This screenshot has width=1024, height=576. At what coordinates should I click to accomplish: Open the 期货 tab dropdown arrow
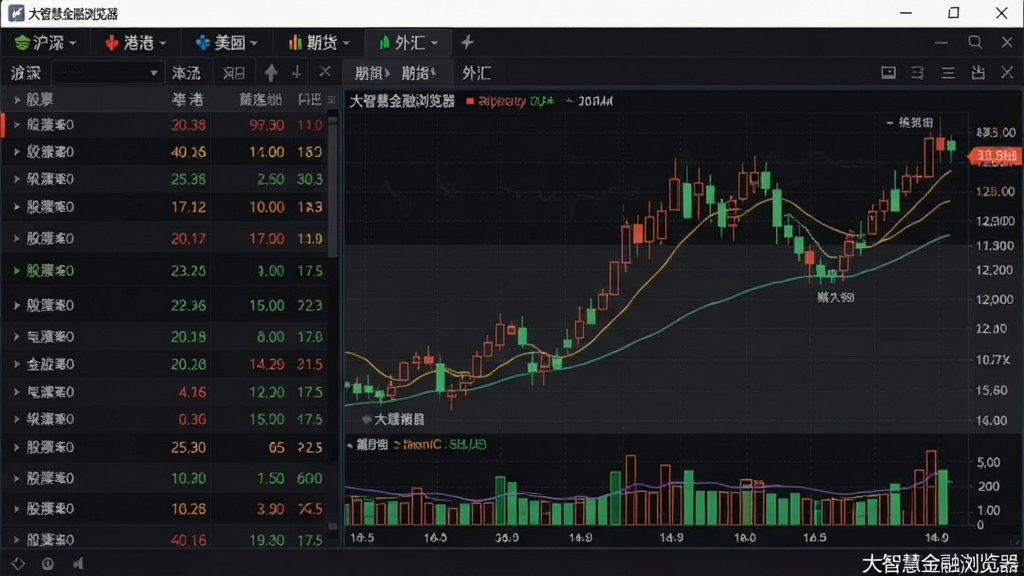tap(346, 43)
